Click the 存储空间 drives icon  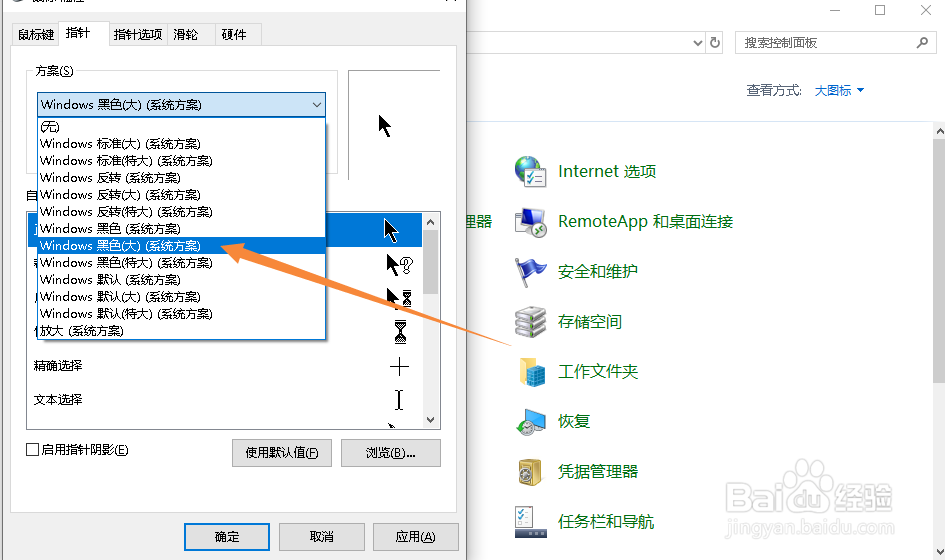[x=530, y=322]
